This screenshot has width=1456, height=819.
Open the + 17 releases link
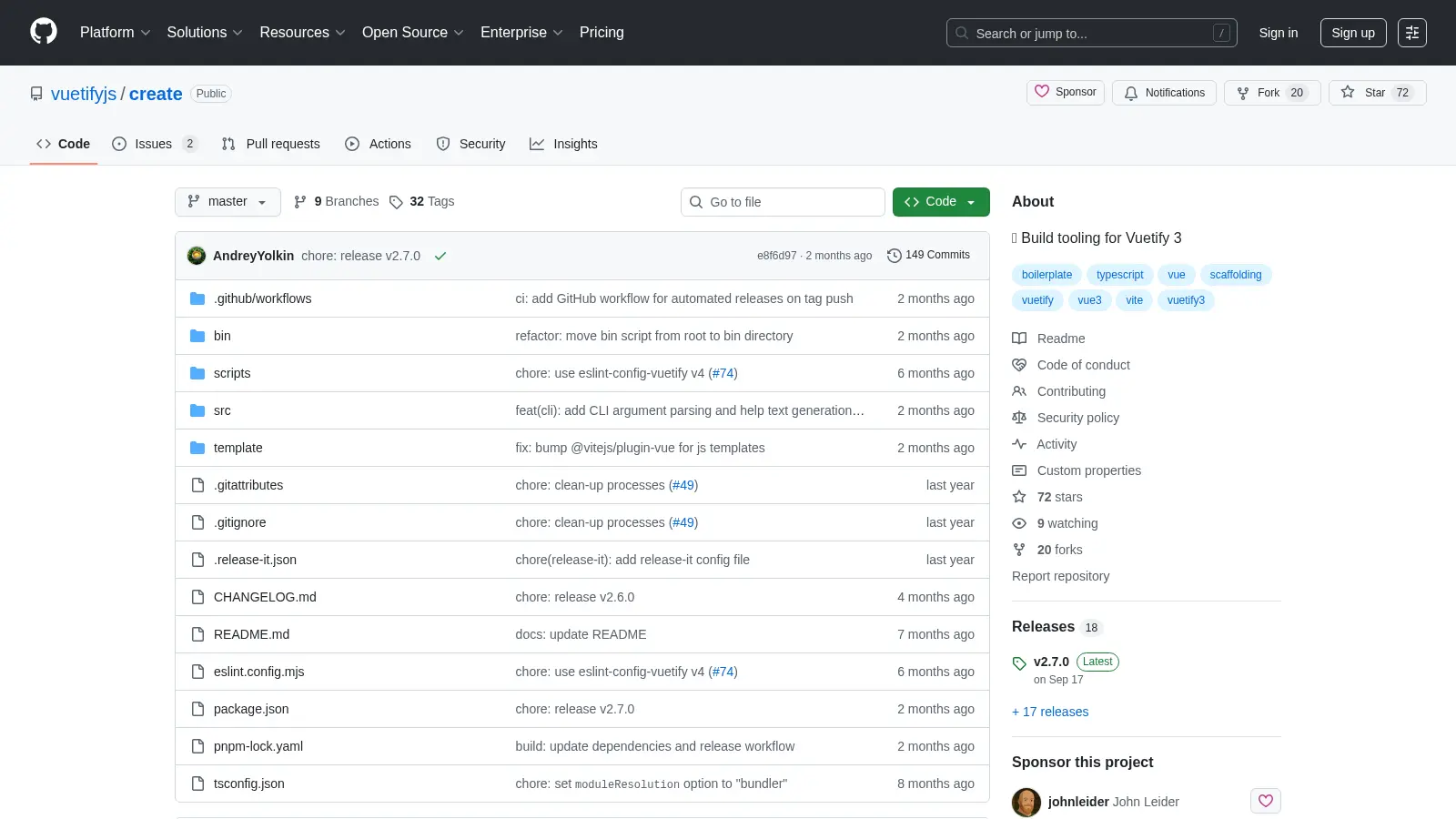click(x=1050, y=712)
